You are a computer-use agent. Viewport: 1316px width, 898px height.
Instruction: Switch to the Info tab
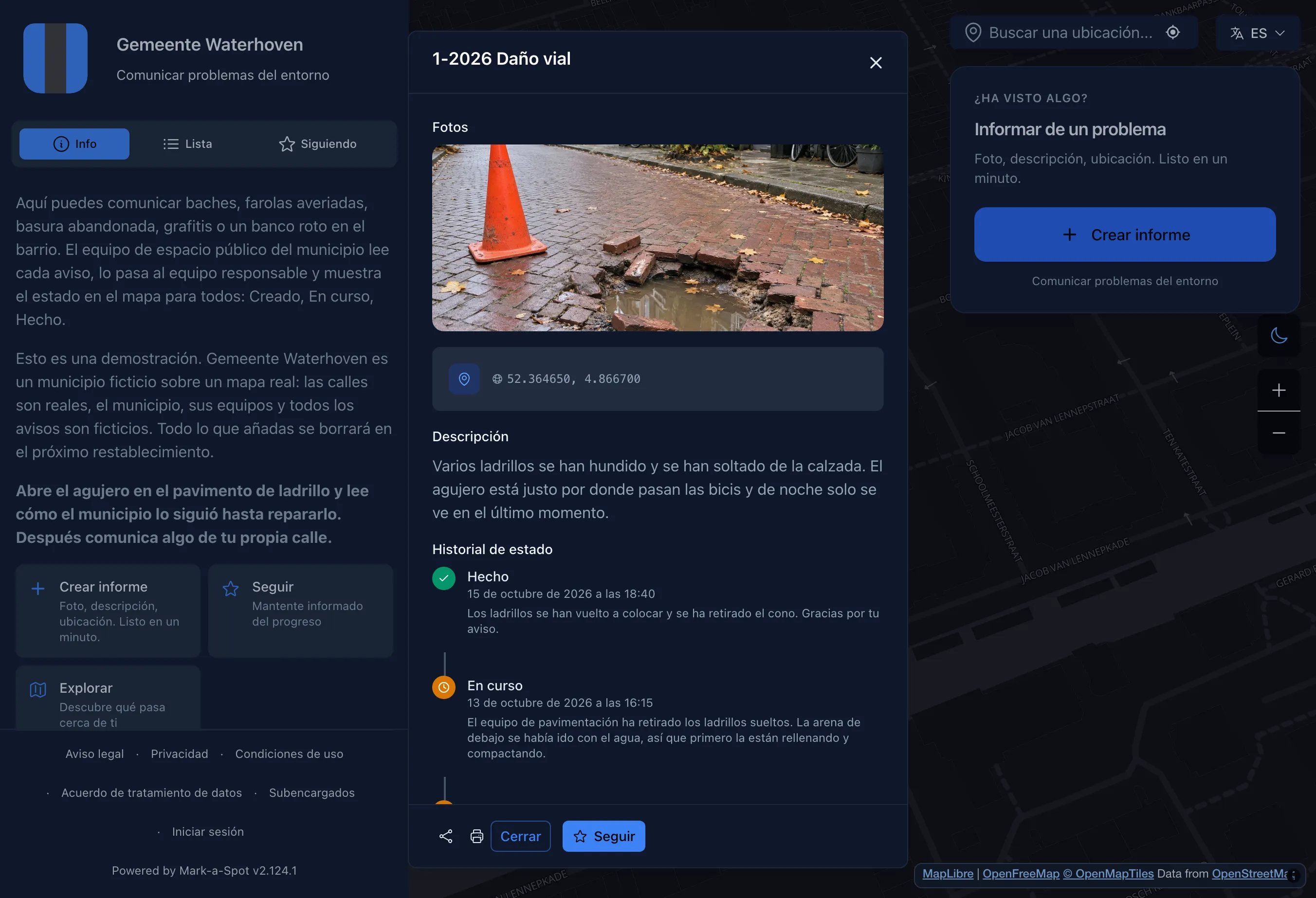coord(74,144)
